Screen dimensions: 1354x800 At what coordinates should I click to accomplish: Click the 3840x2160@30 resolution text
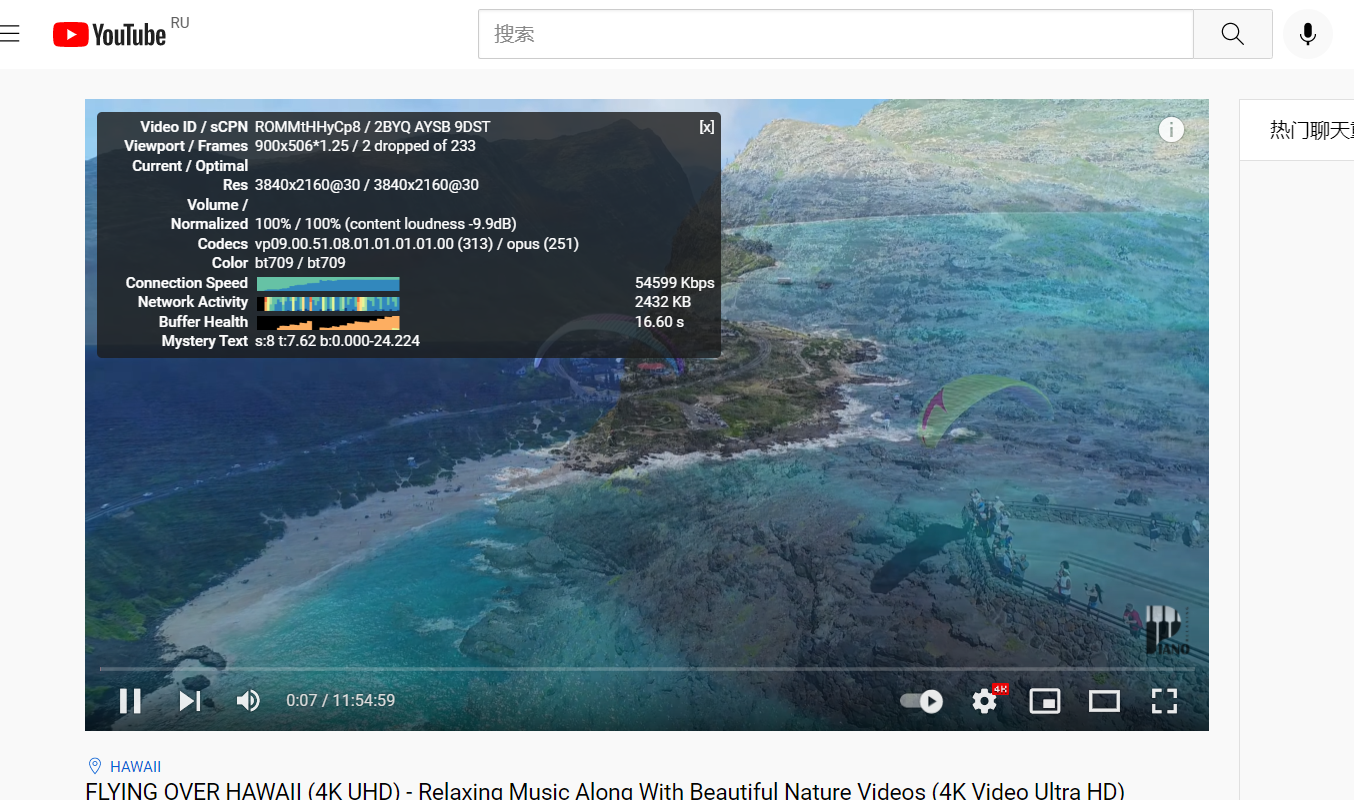[367, 185]
